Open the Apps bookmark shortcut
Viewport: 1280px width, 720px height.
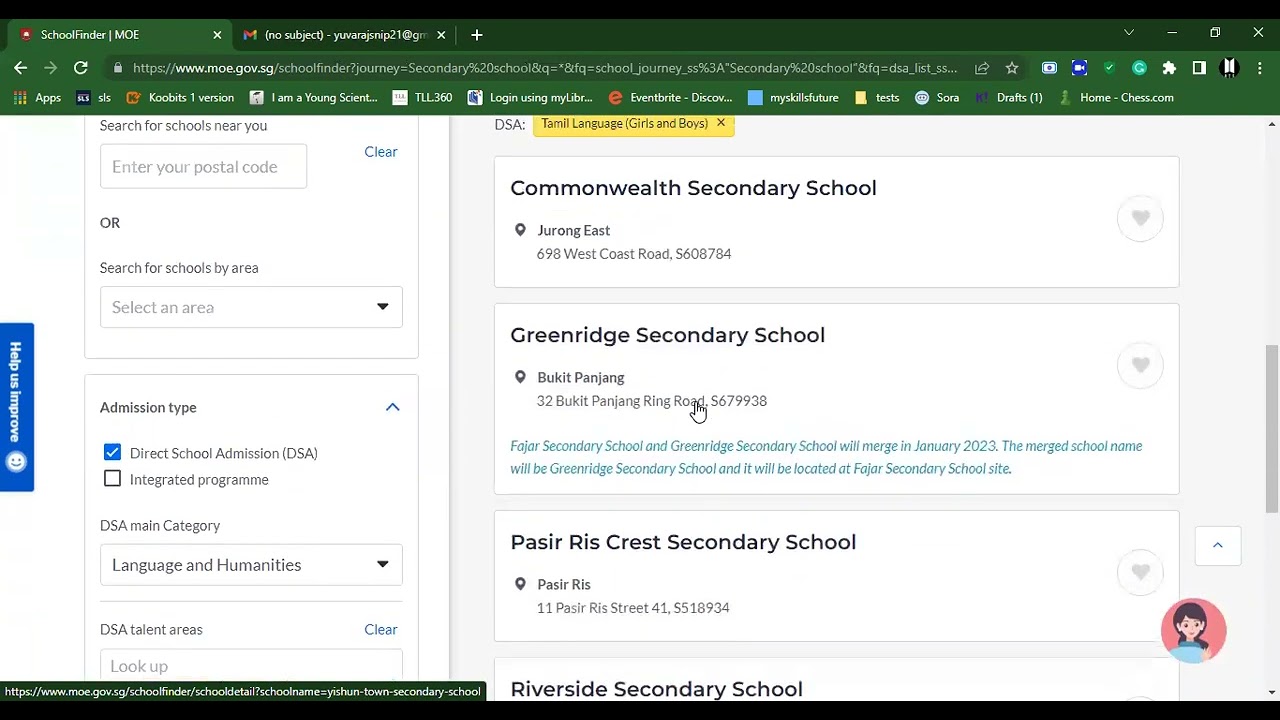coord(37,98)
